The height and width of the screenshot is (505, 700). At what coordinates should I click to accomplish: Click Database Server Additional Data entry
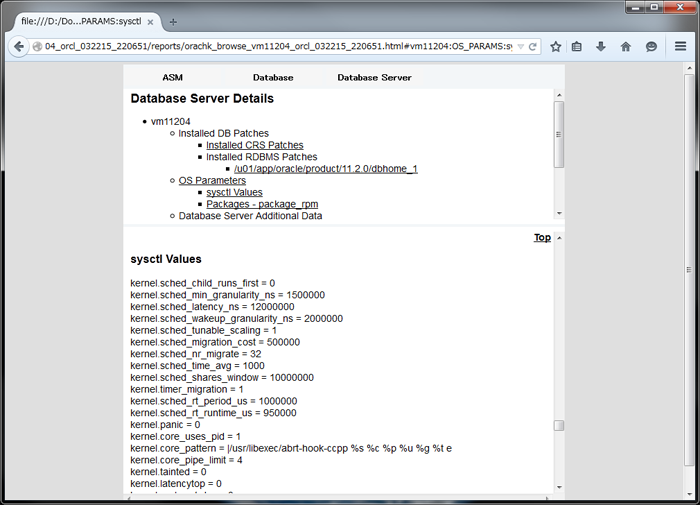(x=250, y=216)
